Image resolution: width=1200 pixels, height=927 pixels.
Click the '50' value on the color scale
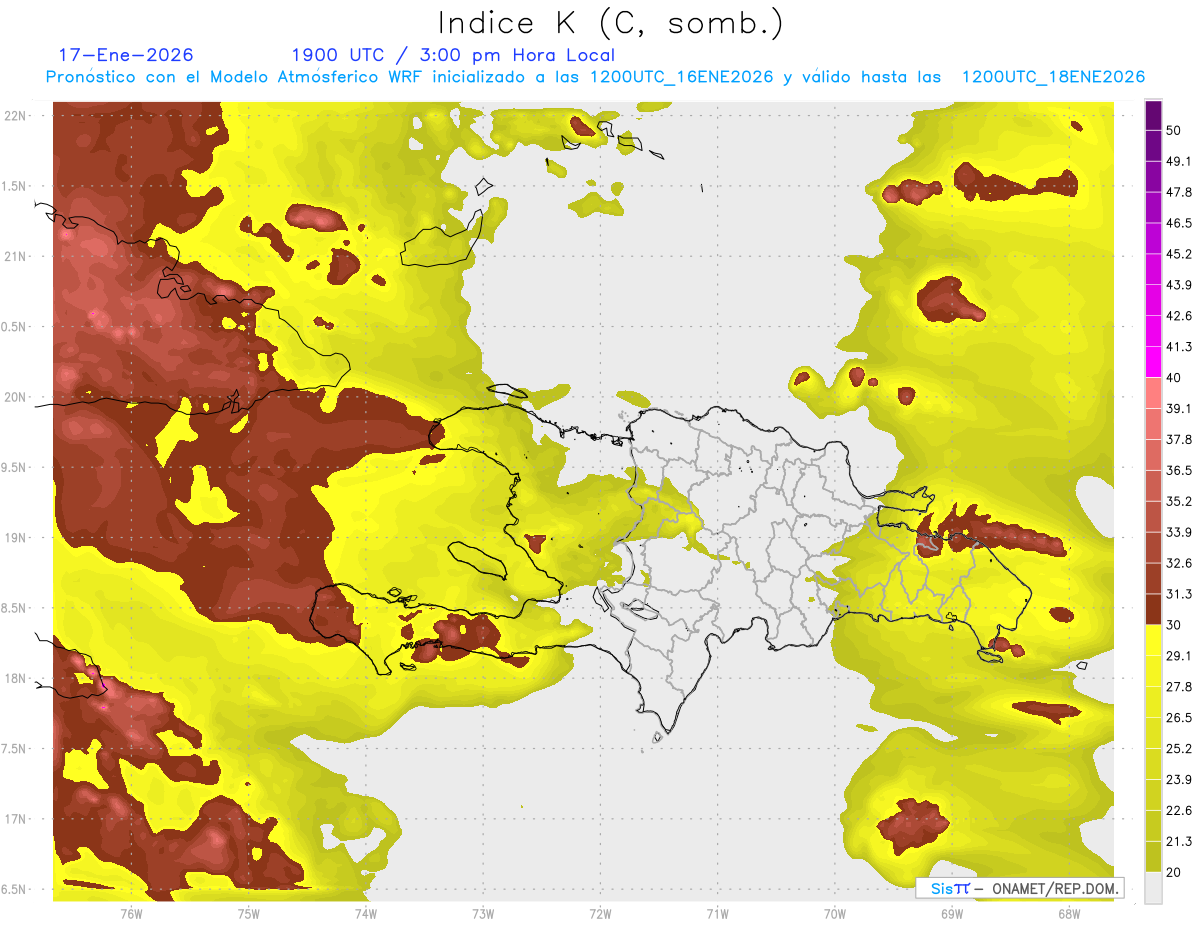[x=1175, y=130]
